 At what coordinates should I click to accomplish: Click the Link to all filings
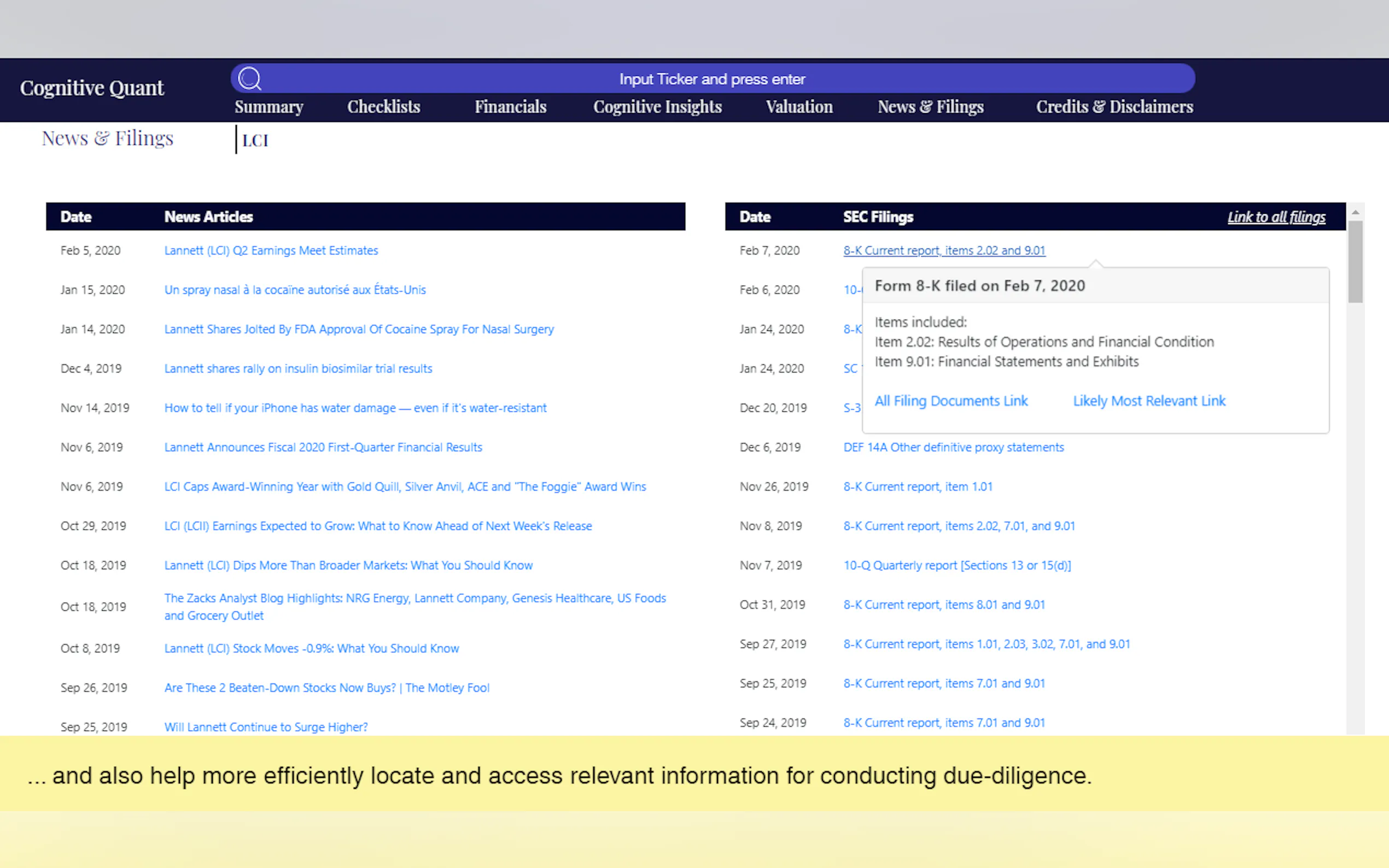(x=1276, y=217)
